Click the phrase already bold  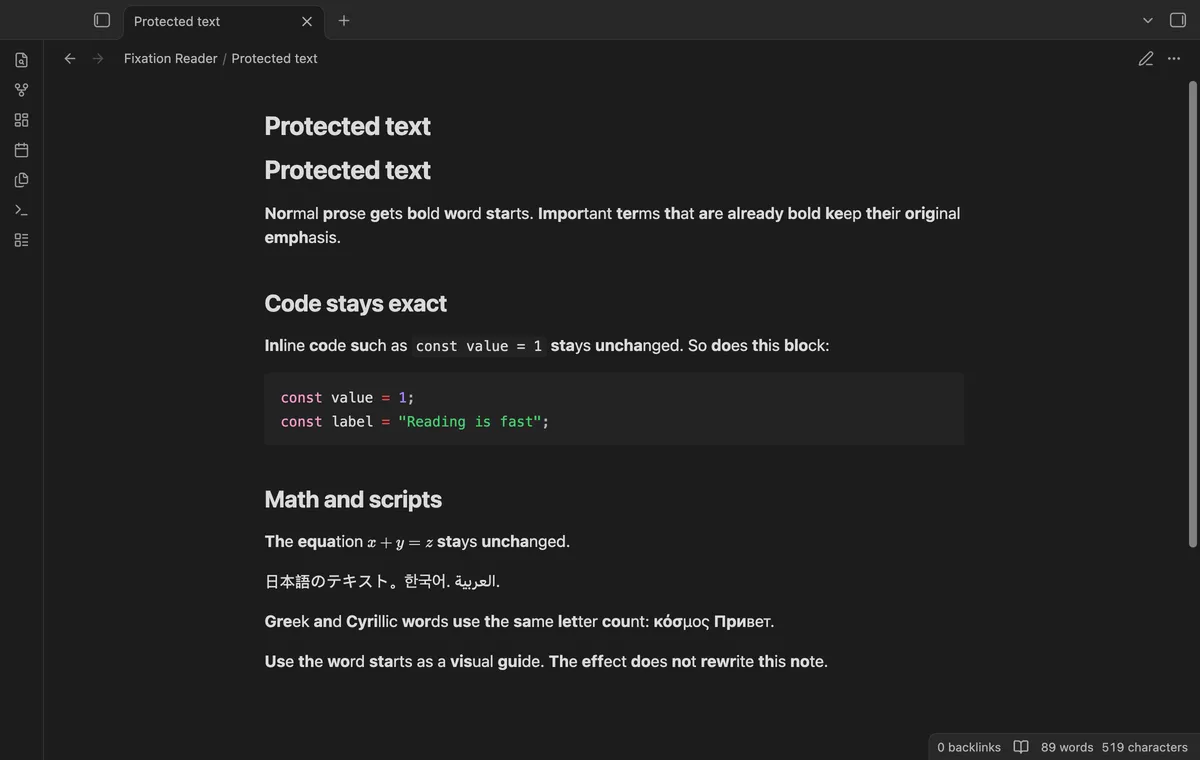tap(774, 213)
